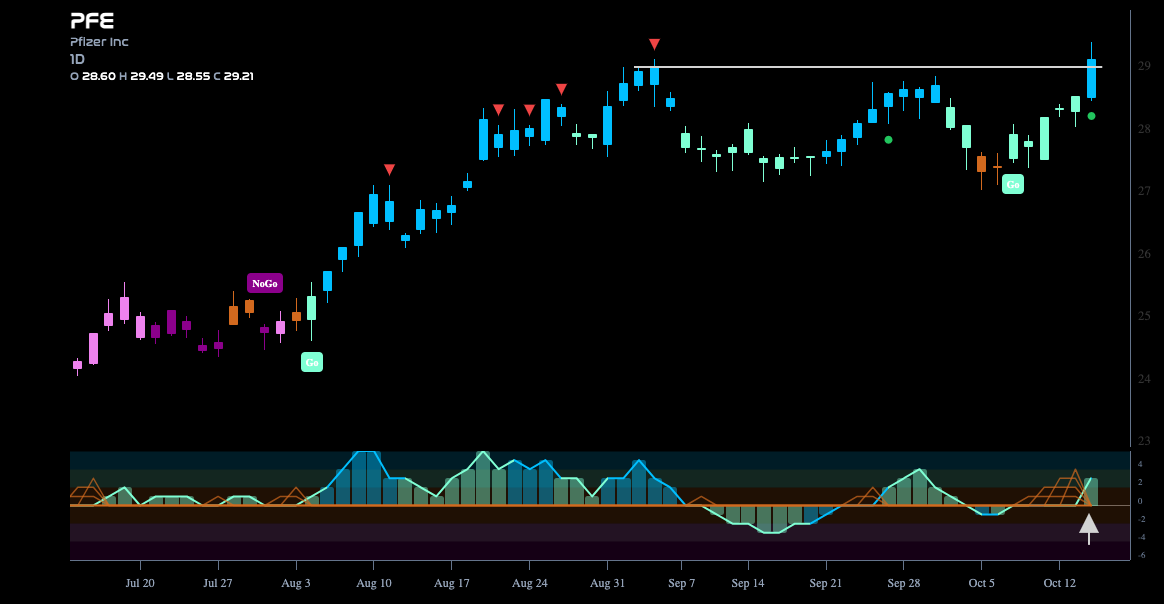This screenshot has height=604, width=1164.
Task: Click the 25 price axis label
Action: 1144,316
